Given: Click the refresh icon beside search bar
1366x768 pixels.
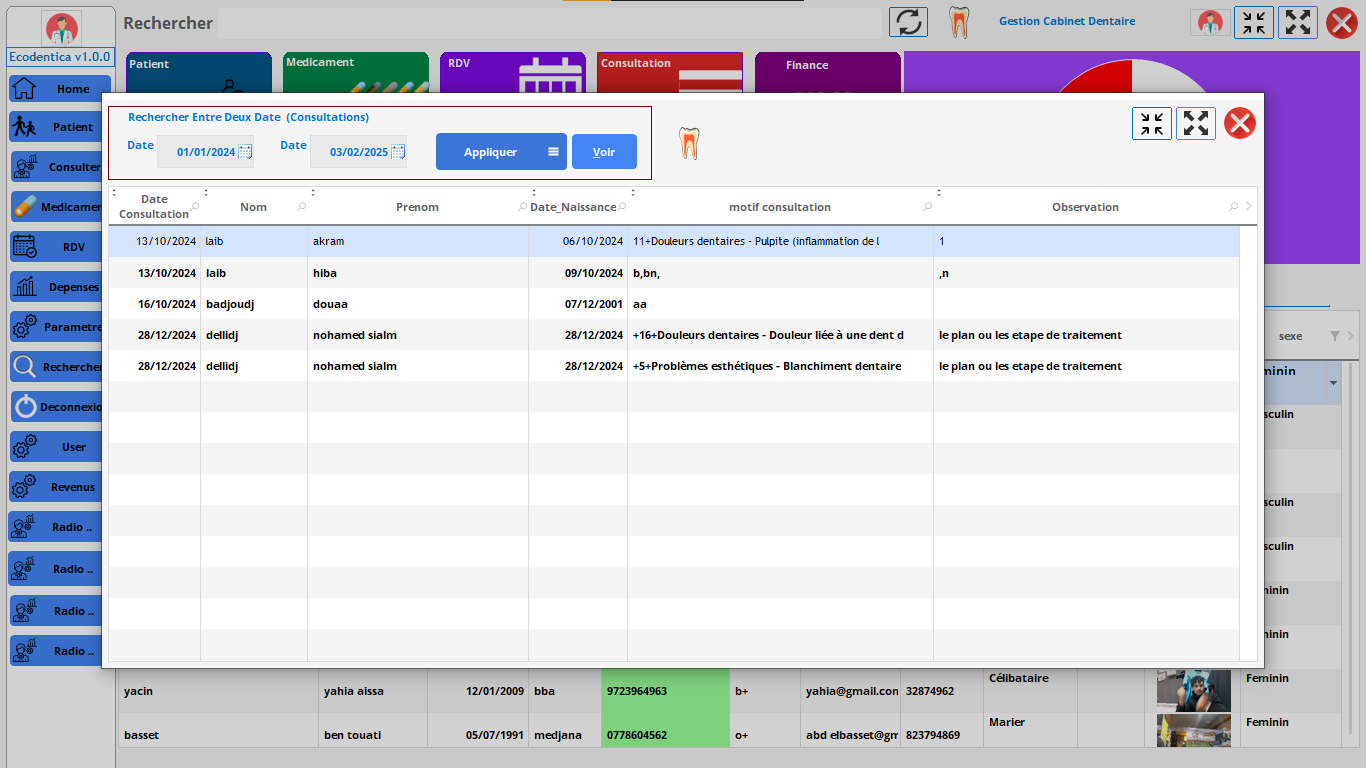Looking at the screenshot, I should pyautogui.click(x=908, y=22).
